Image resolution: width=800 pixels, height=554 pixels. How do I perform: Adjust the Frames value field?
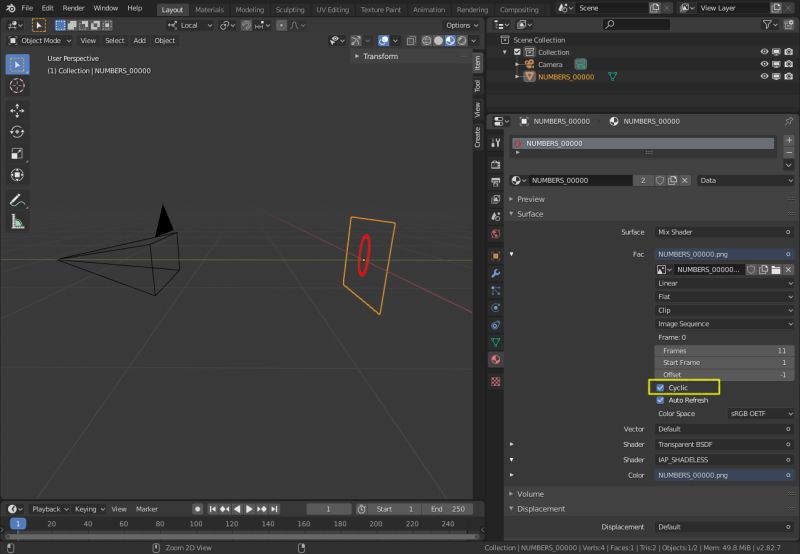click(724, 351)
